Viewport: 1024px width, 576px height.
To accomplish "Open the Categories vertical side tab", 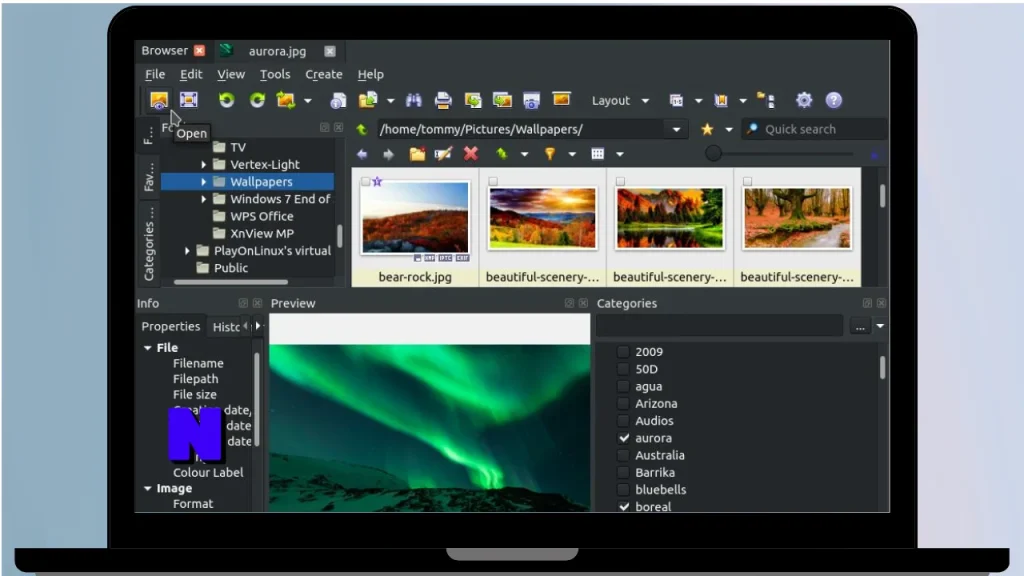I will coord(149,244).
